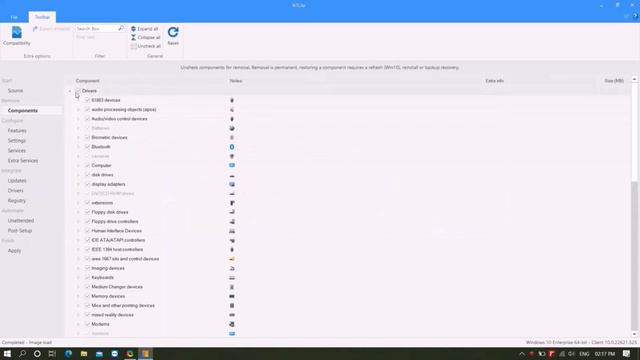This screenshot has height=360, width=640.
Task: Uncheck audio processing objects (apos) checkbox
Action: 87,109
